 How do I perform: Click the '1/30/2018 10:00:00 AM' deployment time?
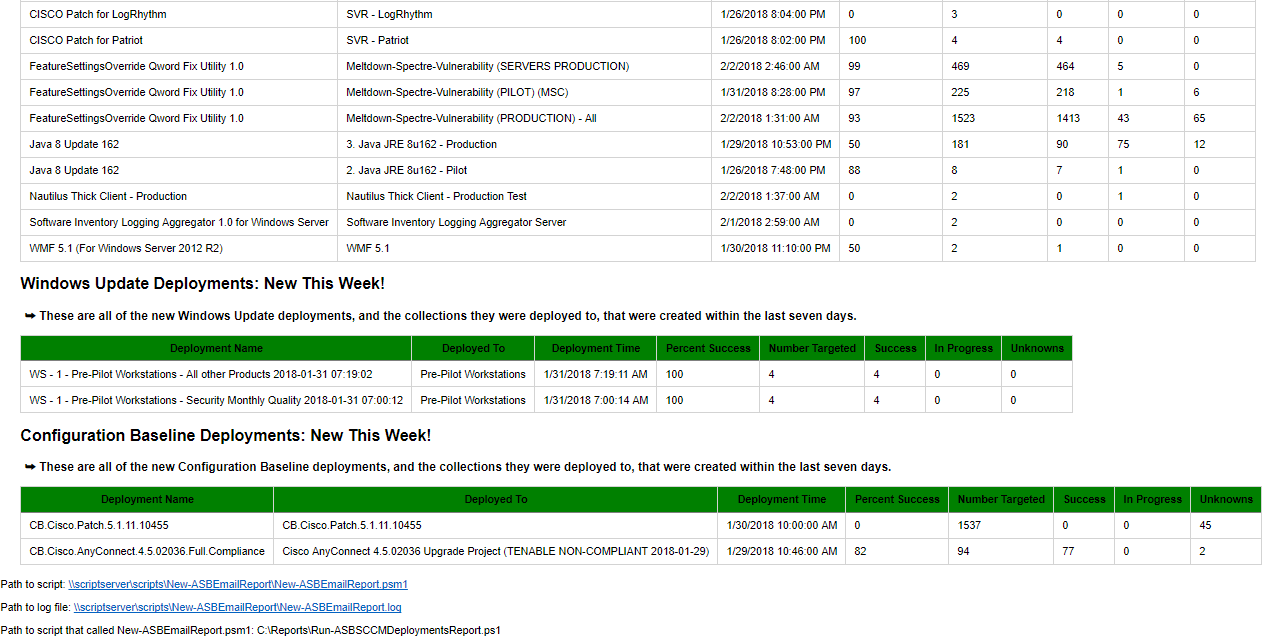[x=782, y=526]
